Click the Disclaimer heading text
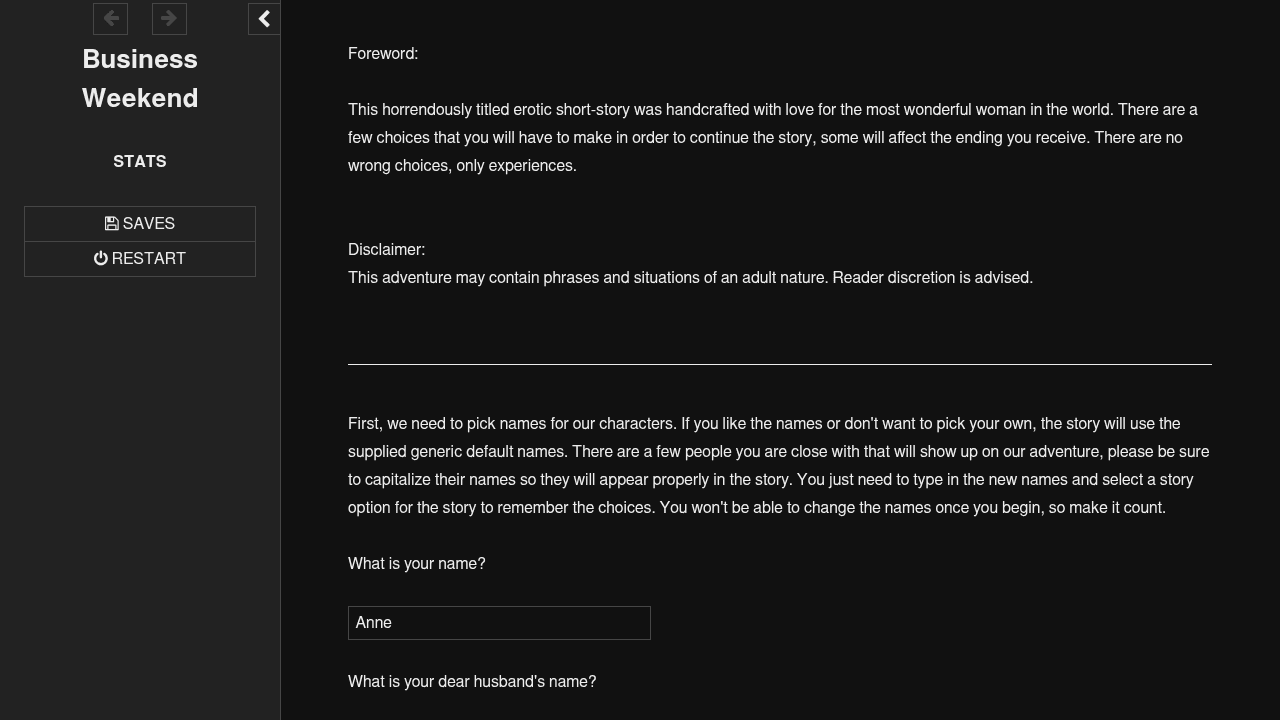The width and height of the screenshot is (1280, 720). [386, 250]
